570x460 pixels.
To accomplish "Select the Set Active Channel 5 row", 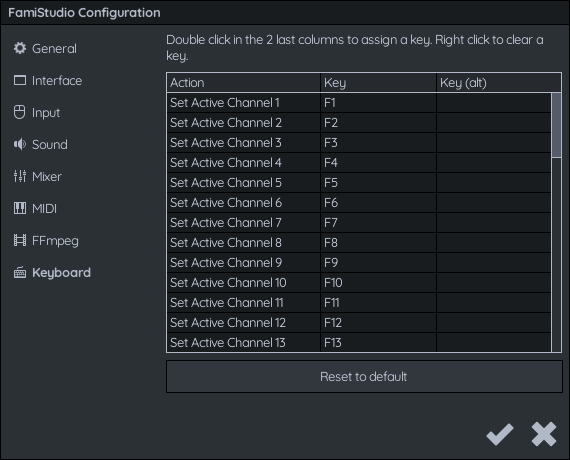I will (359, 183).
